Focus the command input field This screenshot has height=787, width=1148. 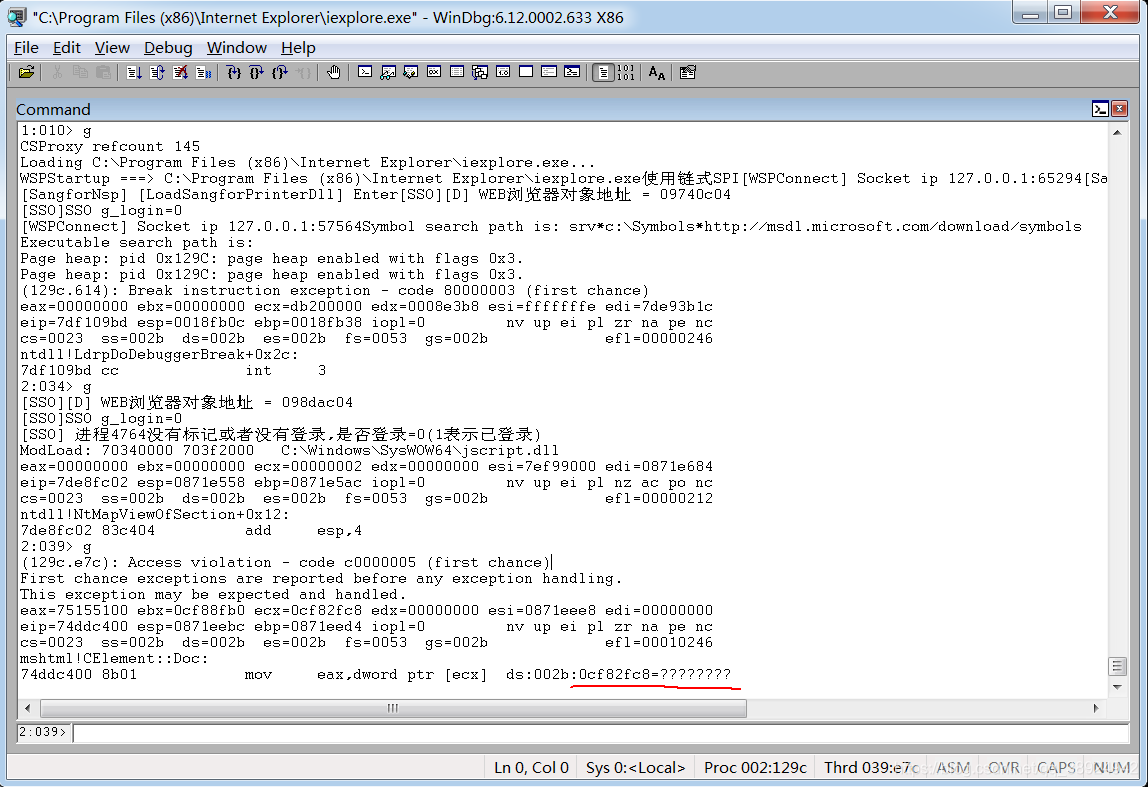[600, 732]
